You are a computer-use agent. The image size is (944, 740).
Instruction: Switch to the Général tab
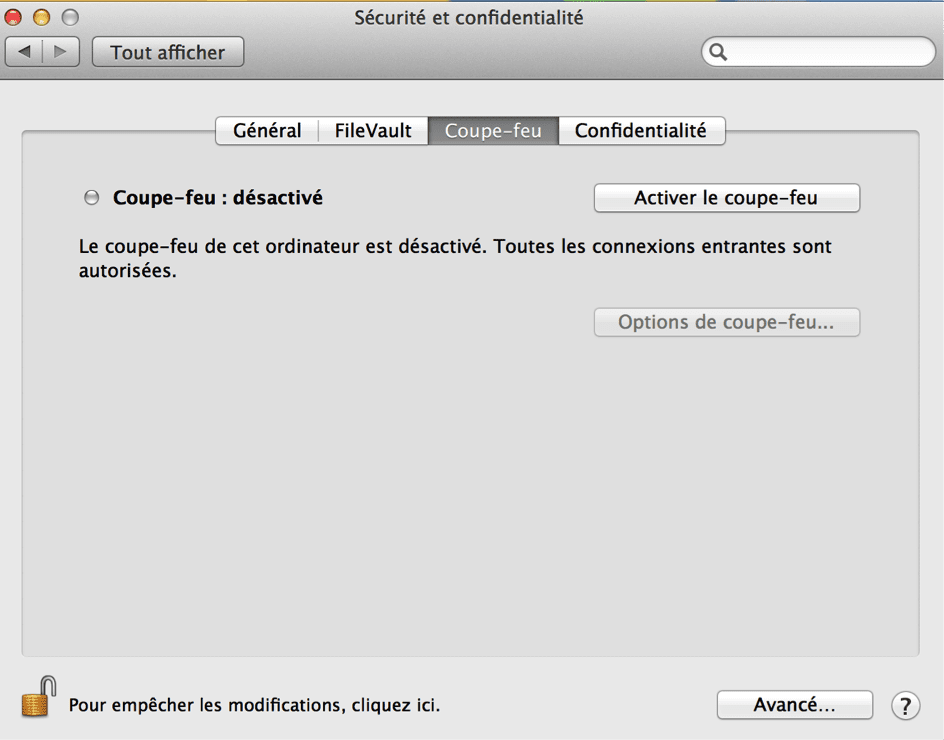267,131
